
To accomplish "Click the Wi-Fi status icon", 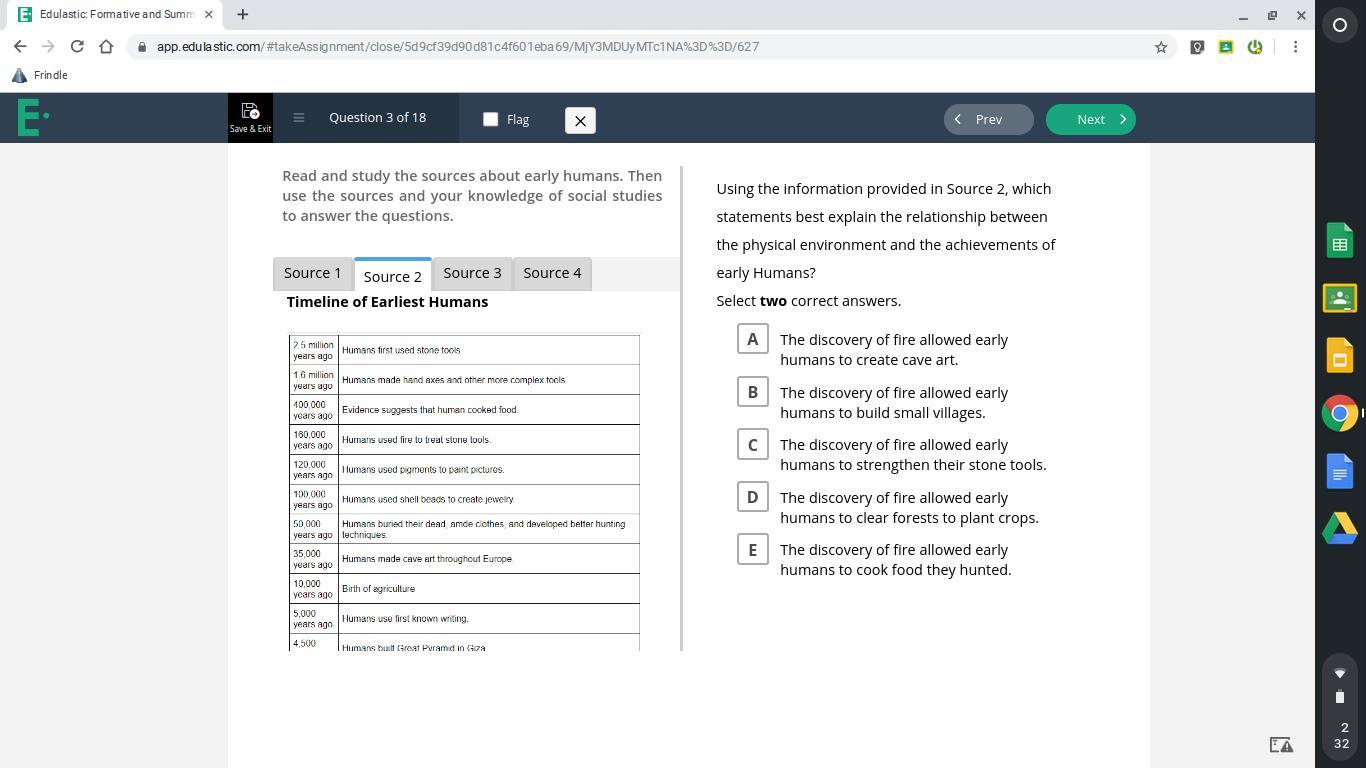I will (1340, 674).
